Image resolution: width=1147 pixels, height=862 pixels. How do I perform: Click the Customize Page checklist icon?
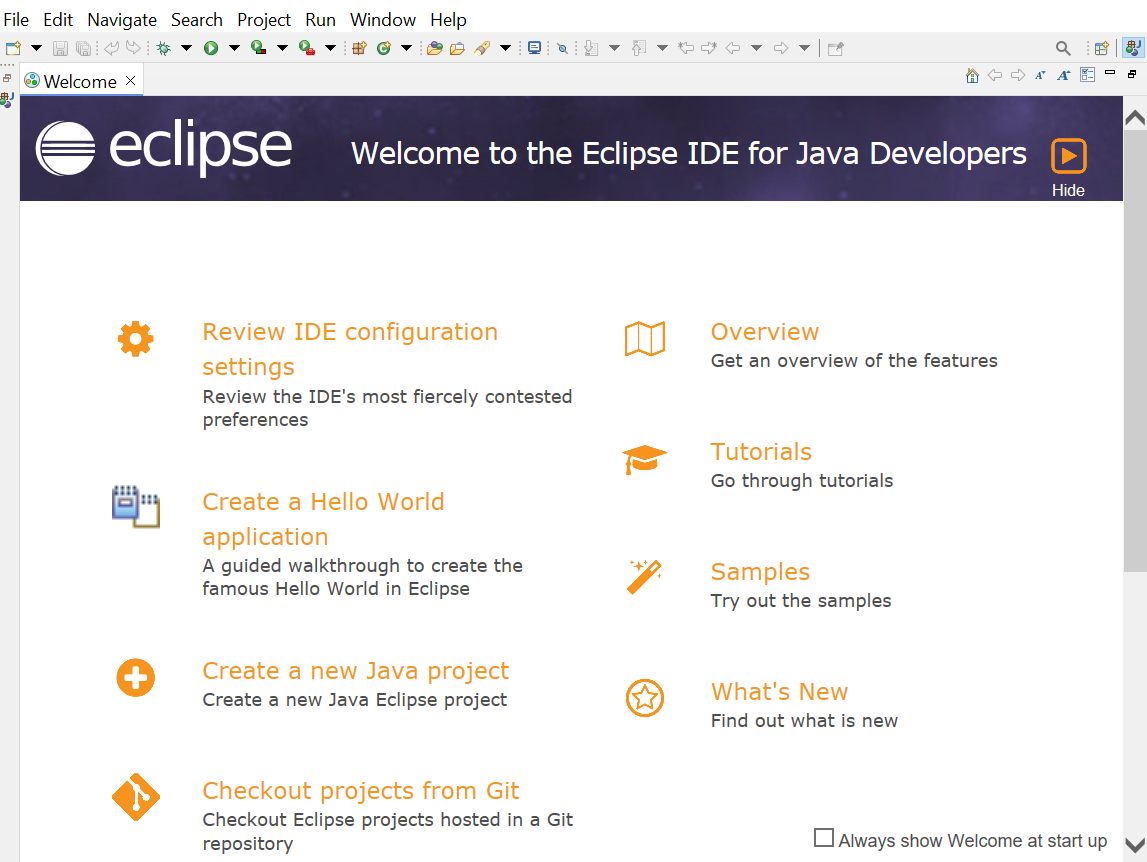(1088, 75)
